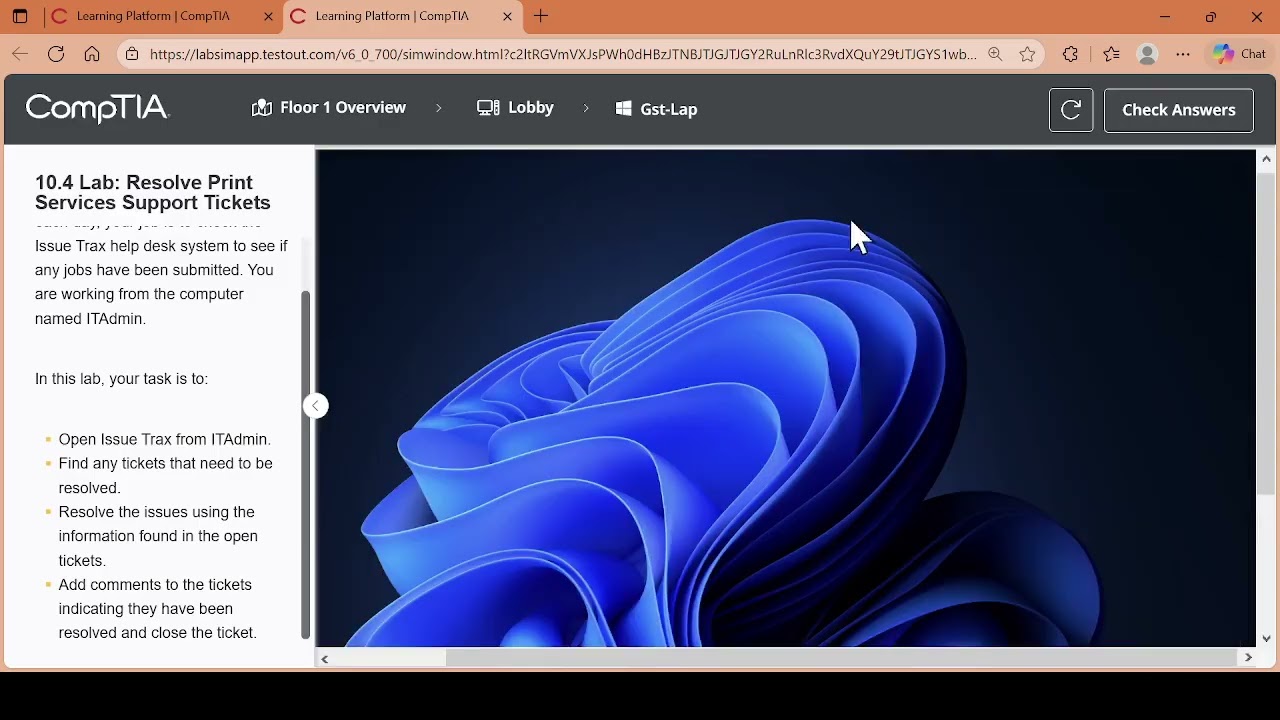Click simulation scroll up arrow
The height and width of the screenshot is (720, 1280).
click(1266, 159)
